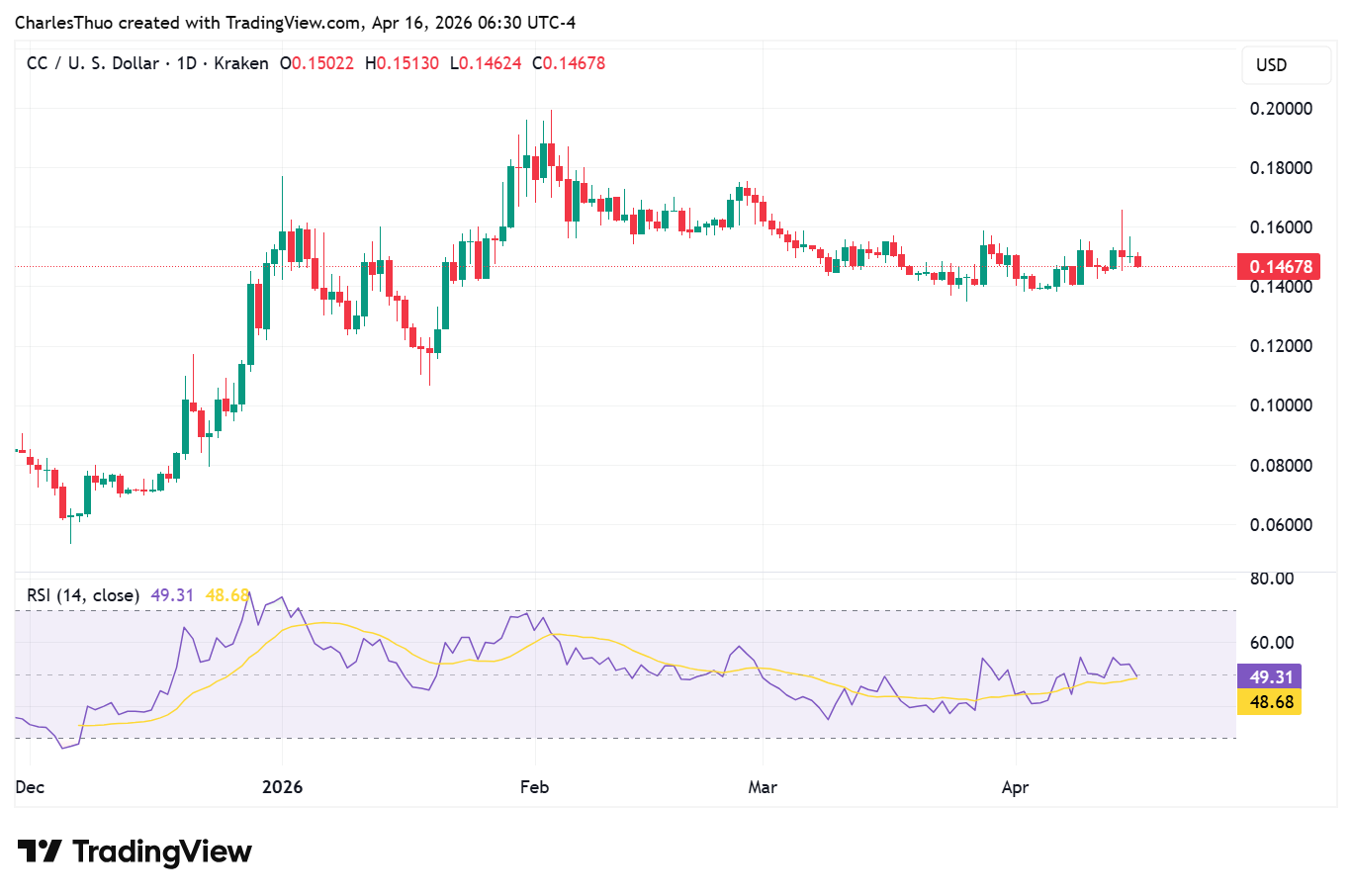Click the close value C0.14678

point(569,63)
